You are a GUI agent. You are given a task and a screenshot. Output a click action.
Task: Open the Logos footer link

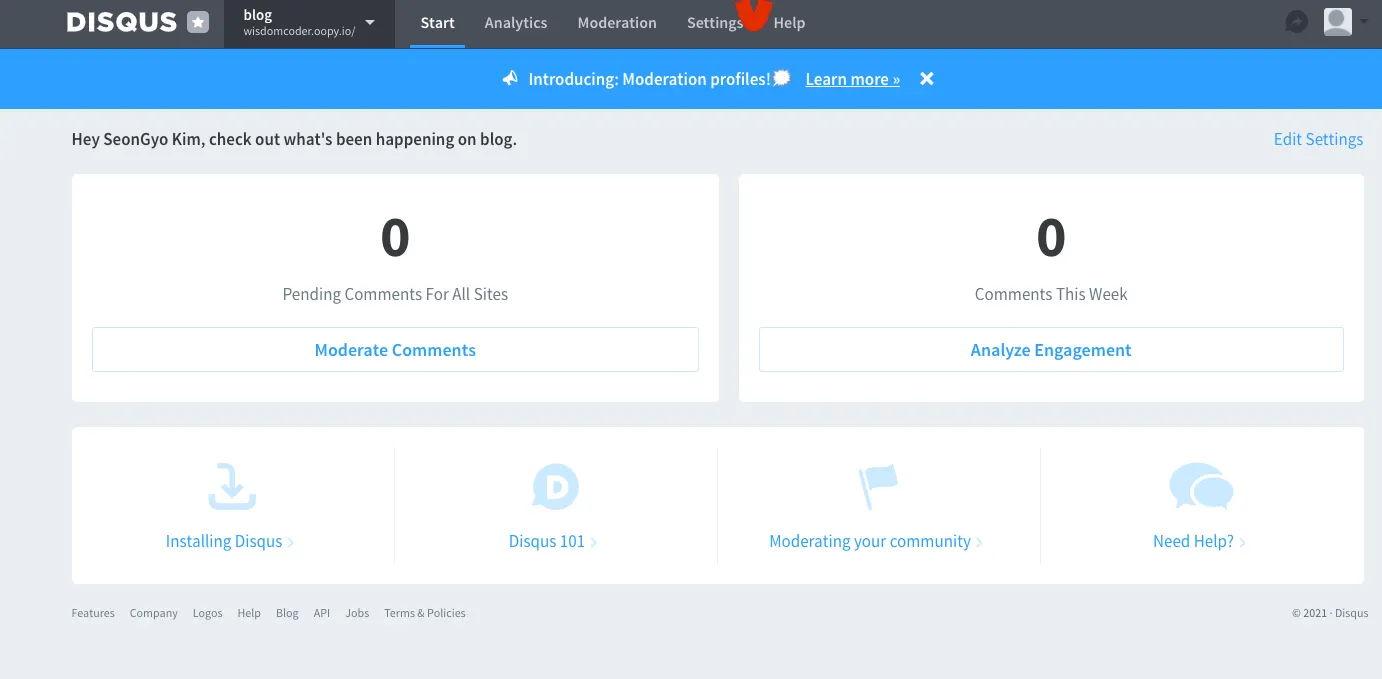(x=208, y=613)
